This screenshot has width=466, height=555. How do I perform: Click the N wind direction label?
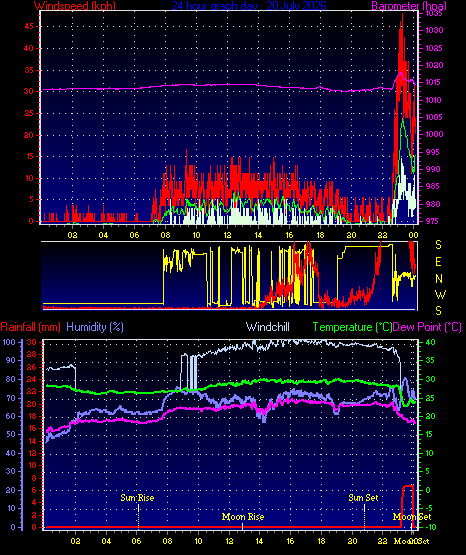[439, 279]
